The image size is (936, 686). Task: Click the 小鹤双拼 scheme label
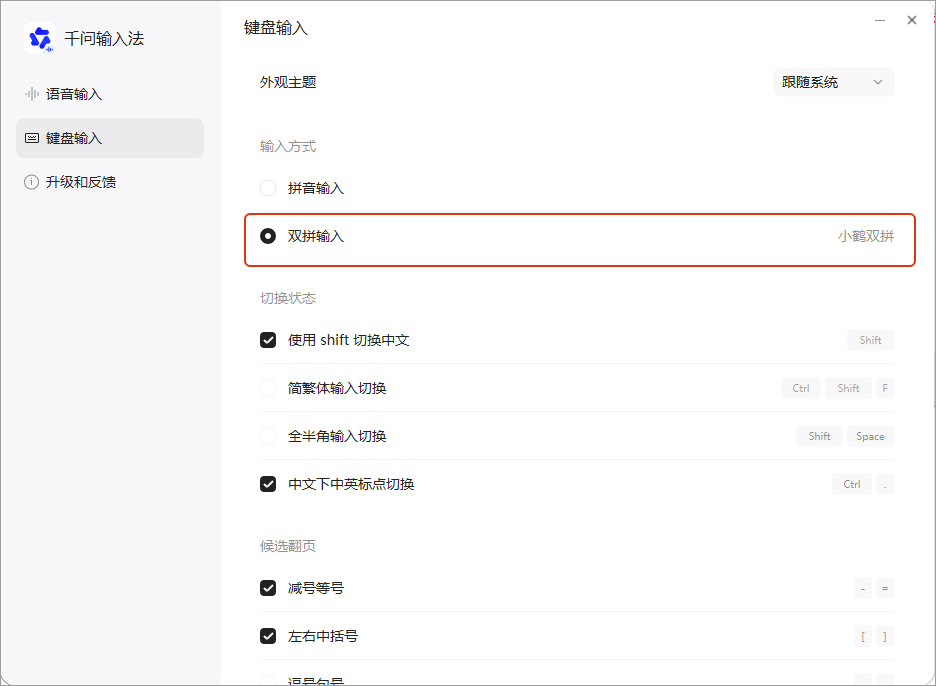866,236
